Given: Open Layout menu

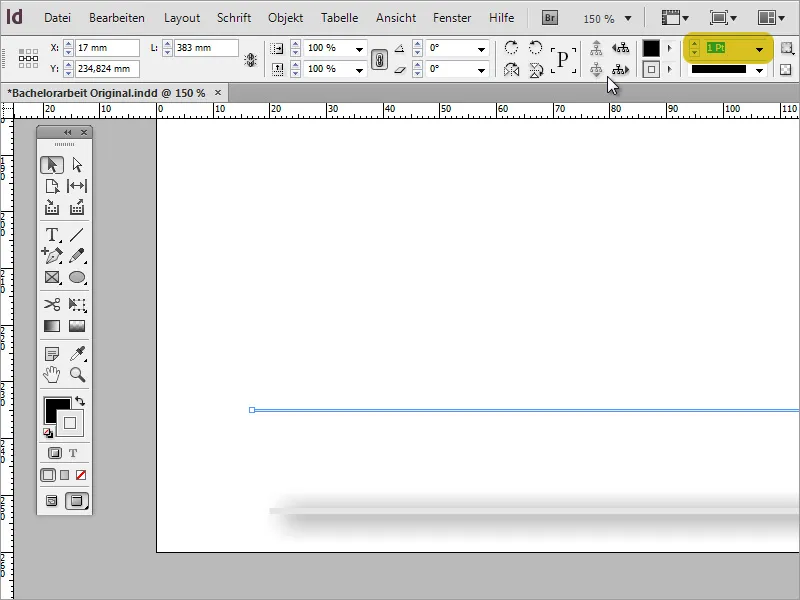Looking at the screenshot, I should pyautogui.click(x=182, y=18).
